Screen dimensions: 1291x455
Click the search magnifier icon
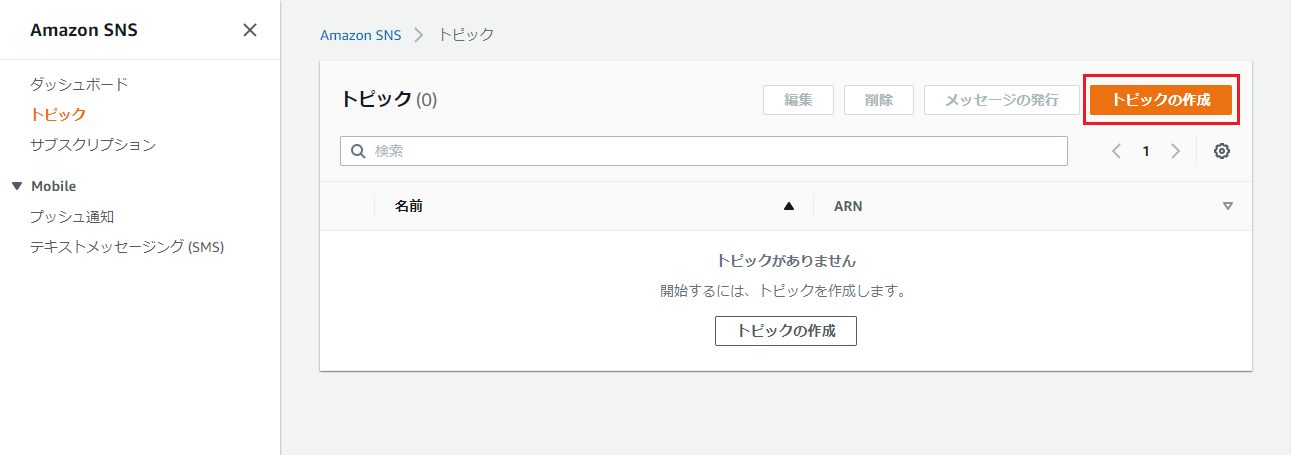click(358, 151)
